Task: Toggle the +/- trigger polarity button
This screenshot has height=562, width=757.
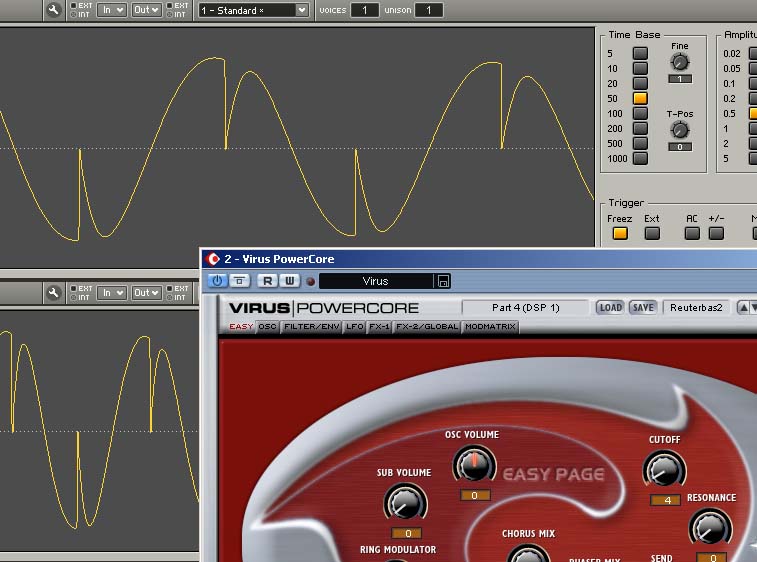Action: 716,234
